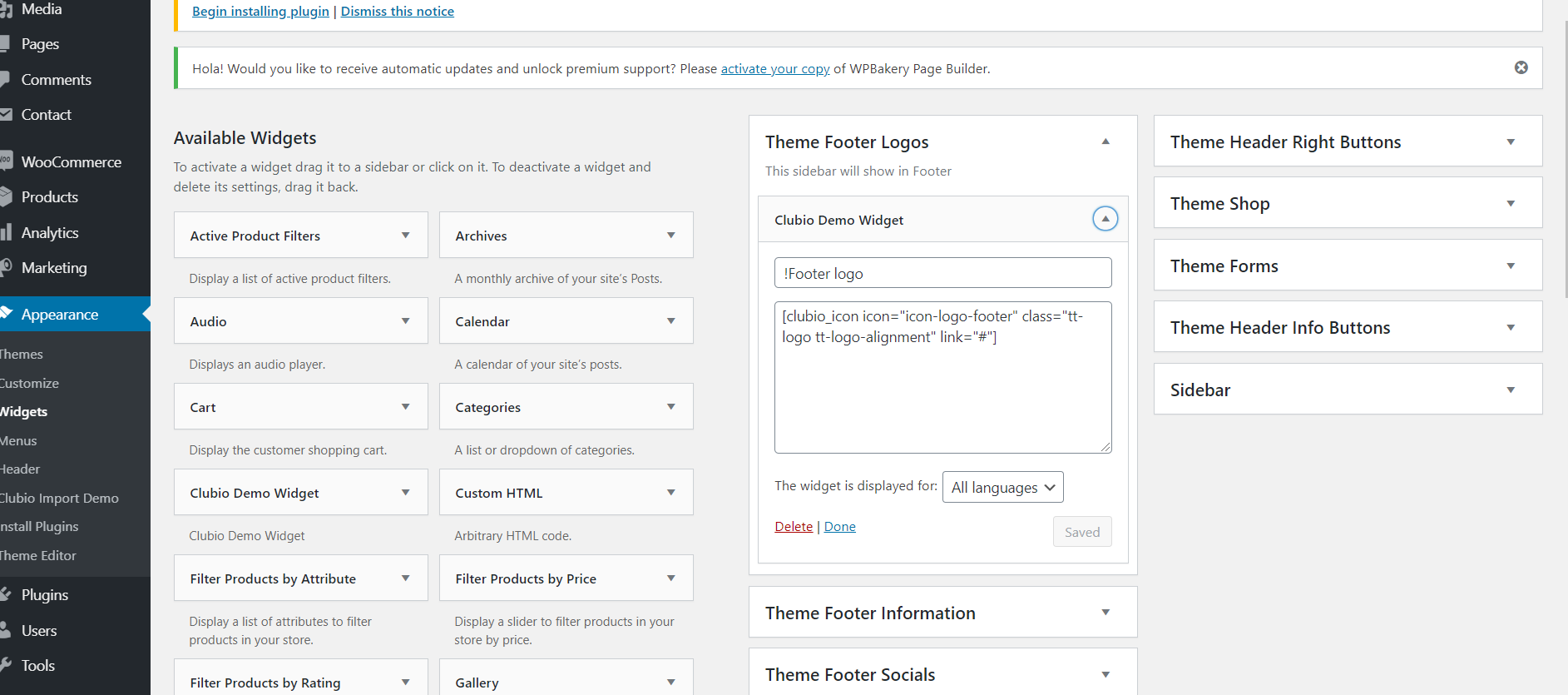Open Customize under Appearance
The image size is (1568, 695).
[x=30, y=384]
